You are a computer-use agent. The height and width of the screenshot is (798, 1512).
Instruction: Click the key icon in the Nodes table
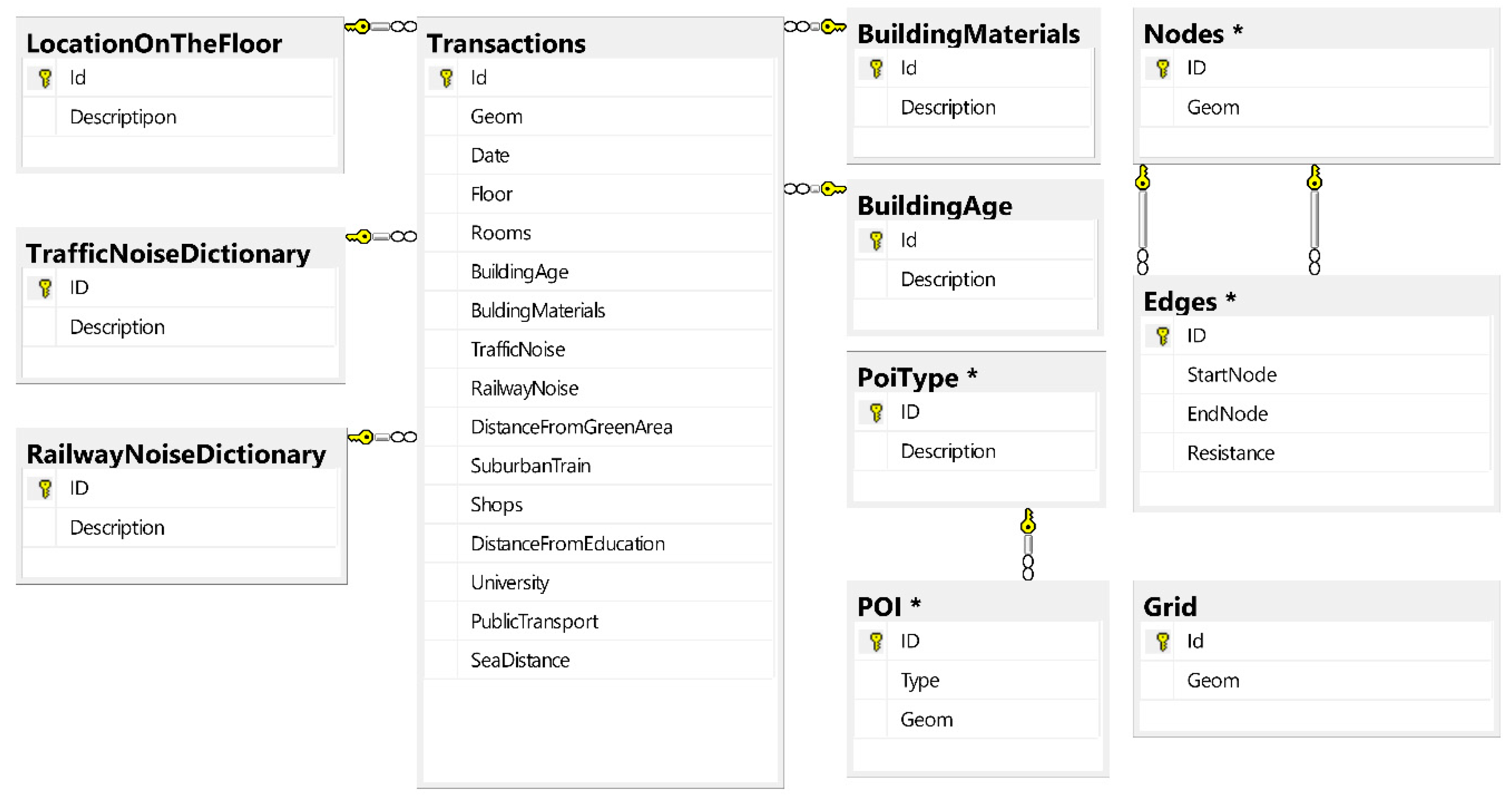coord(1162,69)
